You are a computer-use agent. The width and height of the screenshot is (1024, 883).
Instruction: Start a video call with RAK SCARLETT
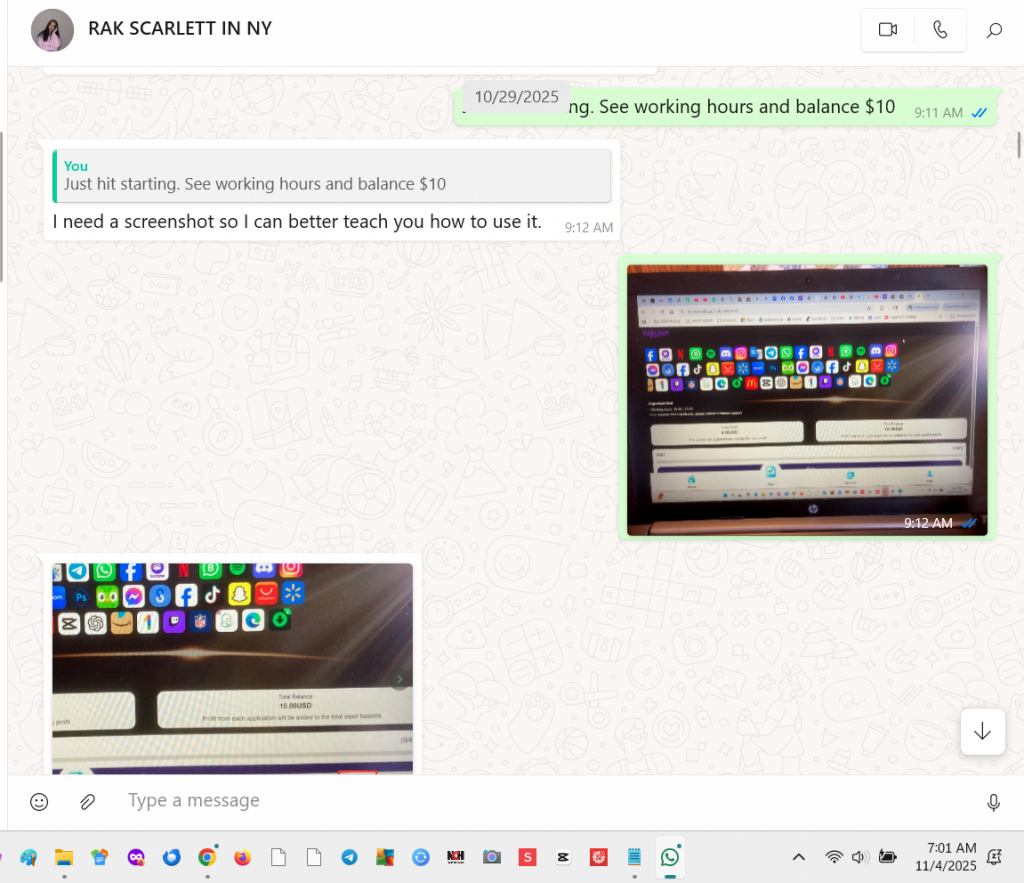coord(887,30)
